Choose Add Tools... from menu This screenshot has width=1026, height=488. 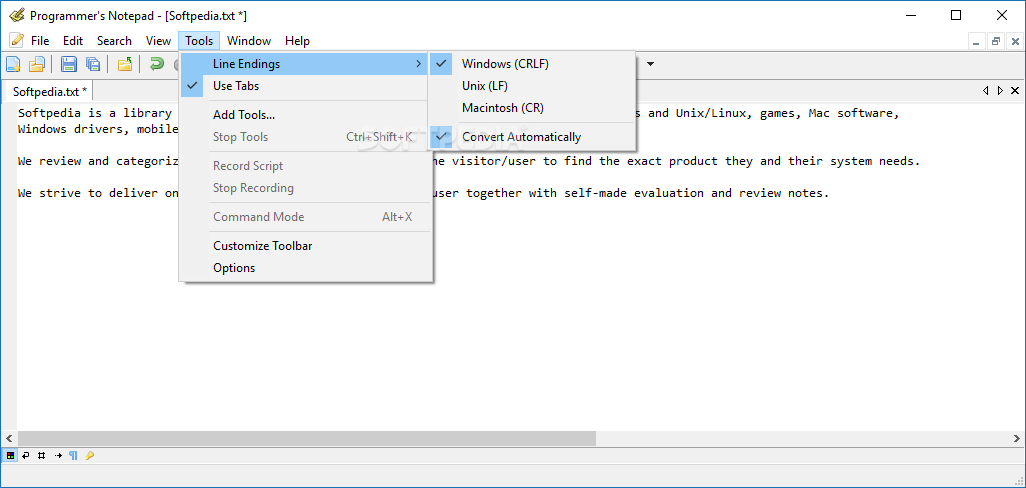click(x=306, y=115)
